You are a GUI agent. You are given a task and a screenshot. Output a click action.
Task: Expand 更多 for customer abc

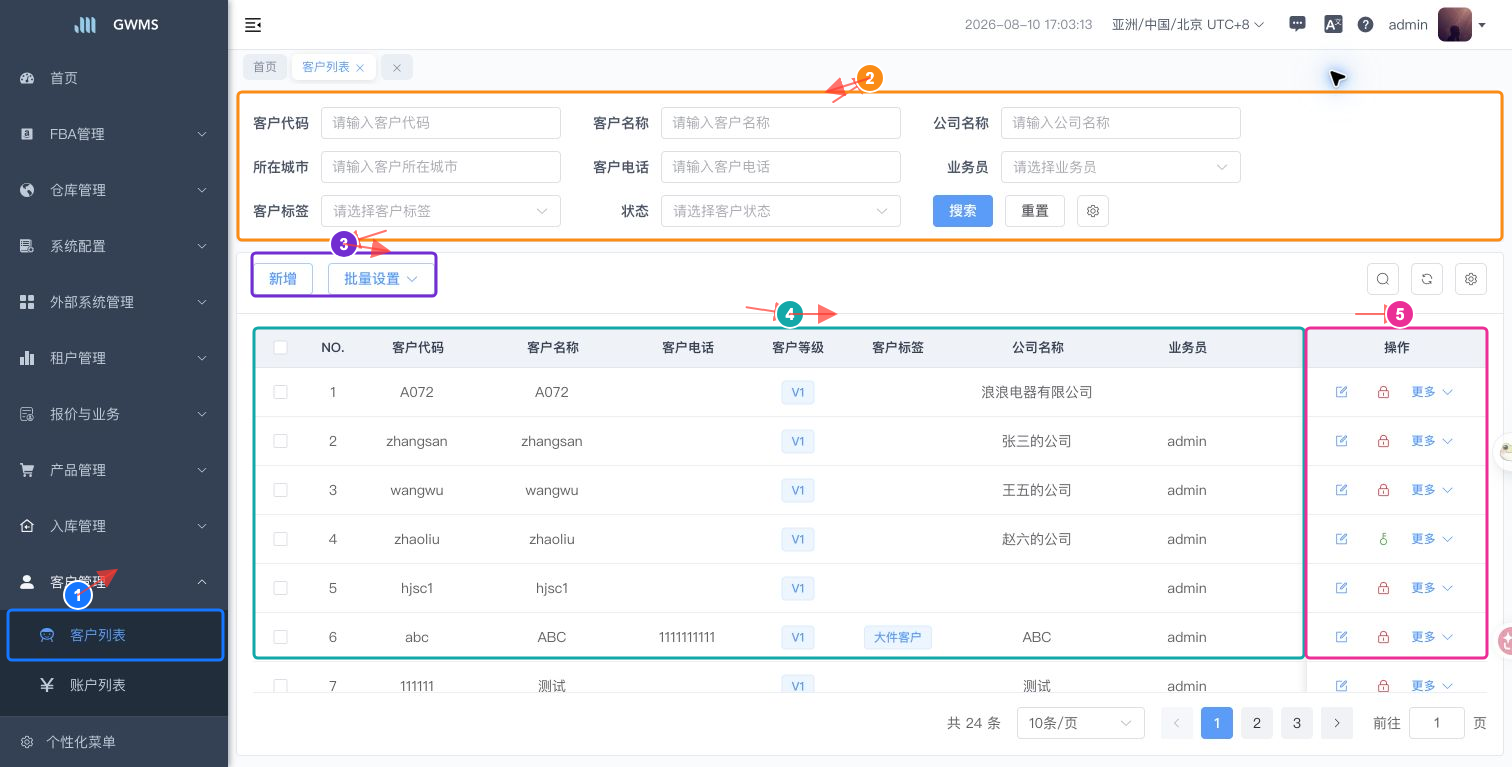[x=1431, y=637]
